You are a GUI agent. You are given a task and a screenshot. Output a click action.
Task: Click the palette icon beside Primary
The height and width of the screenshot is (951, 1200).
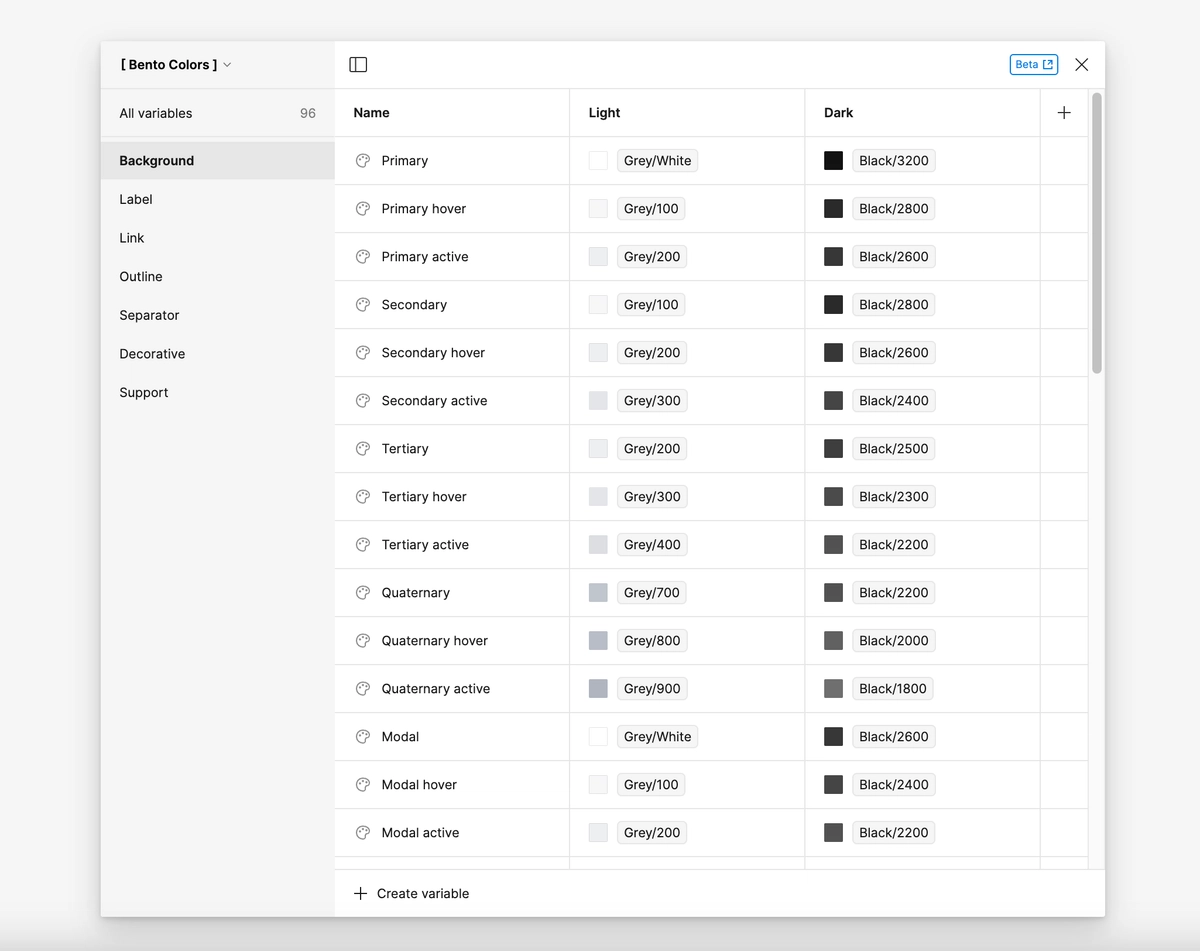pos(361,160)
